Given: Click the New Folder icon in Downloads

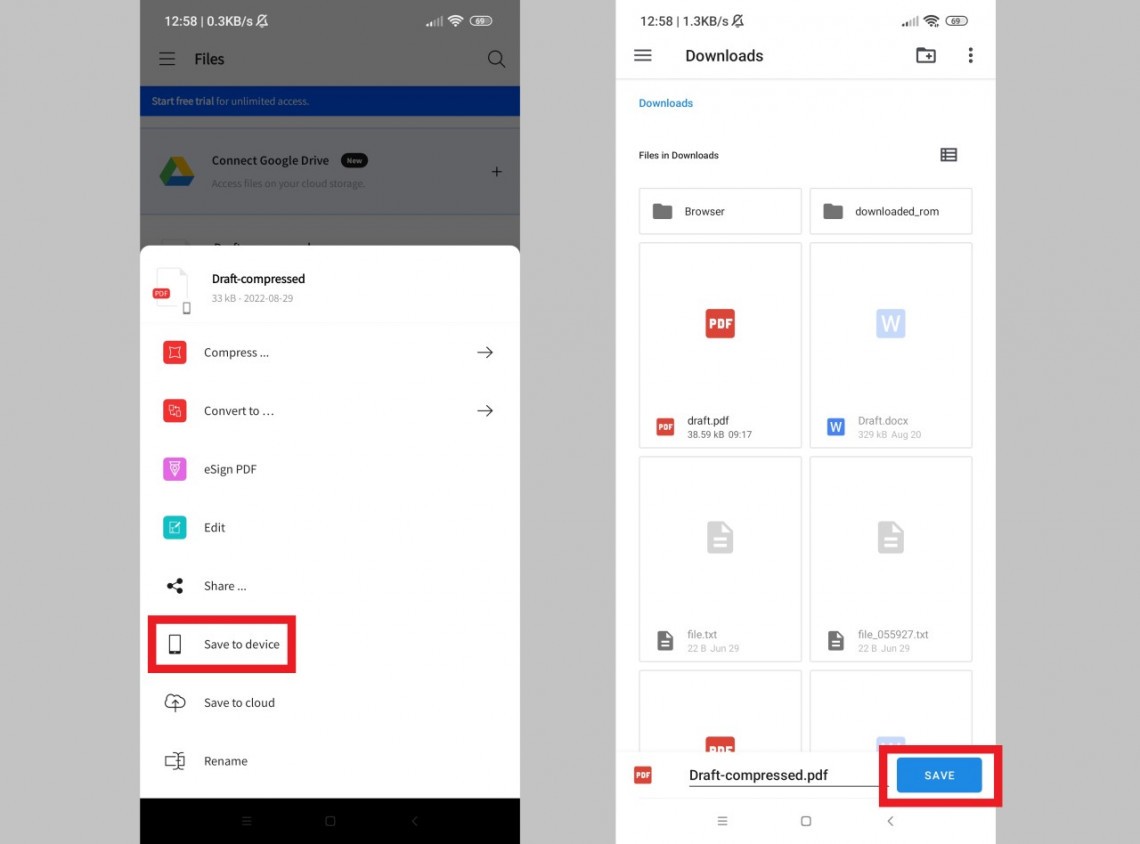Looking at the screenshot, I should (925, 55).
